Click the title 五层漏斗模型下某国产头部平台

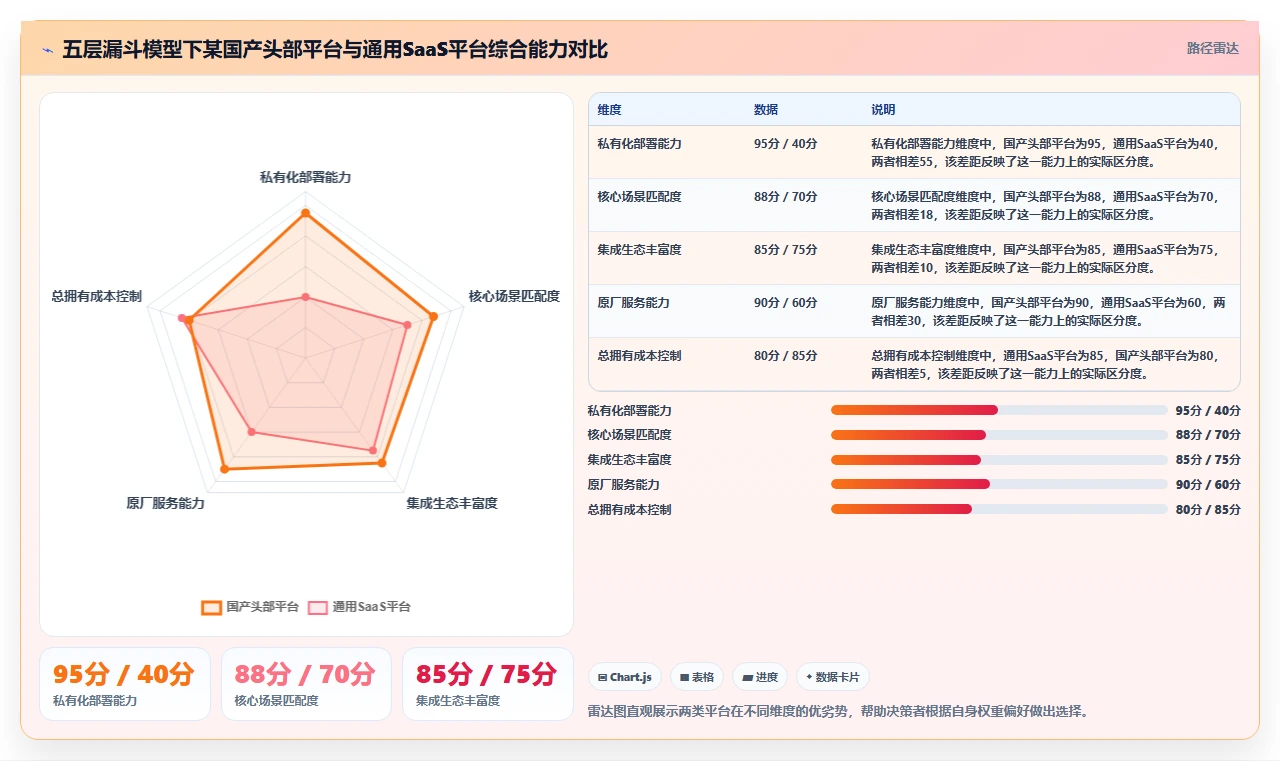point(335,50)
